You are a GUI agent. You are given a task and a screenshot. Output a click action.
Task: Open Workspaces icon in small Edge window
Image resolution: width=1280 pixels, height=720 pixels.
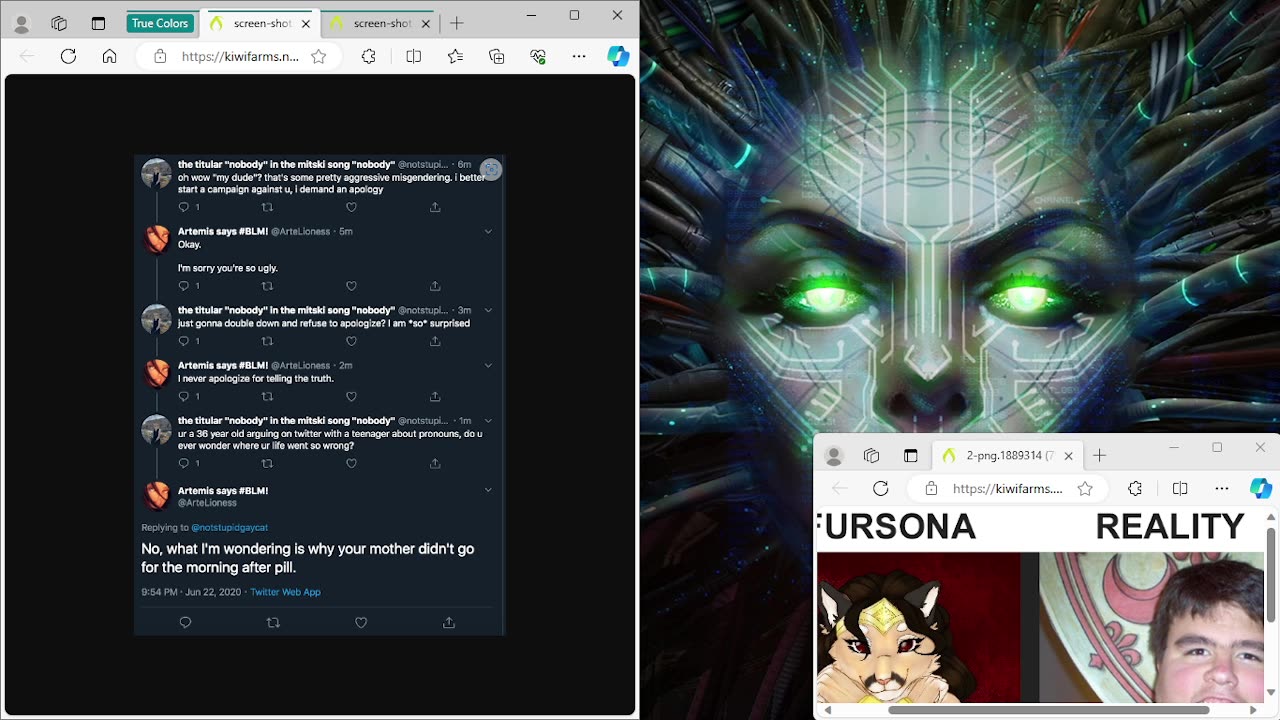pos(872,456)
